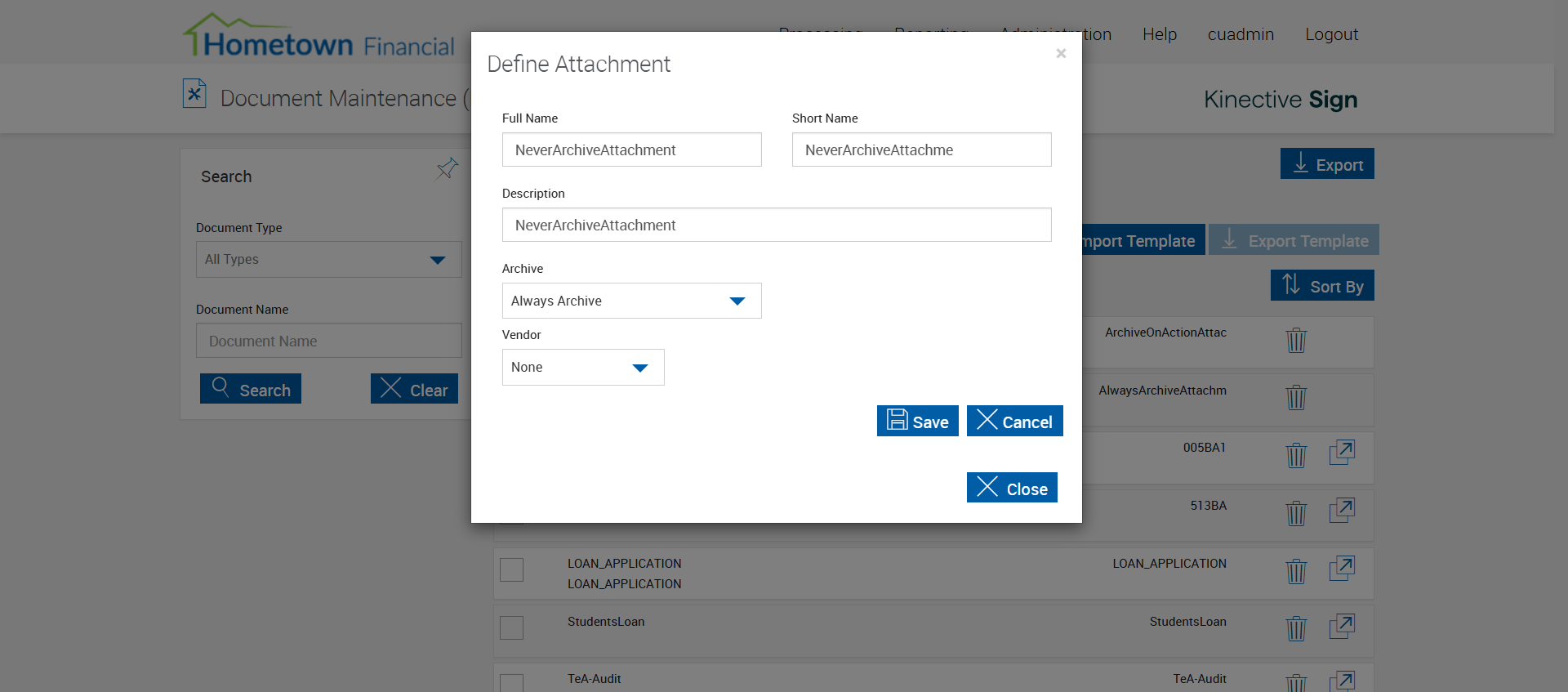This screenshot has width=1568, height=692.
Task: Click the Description text field
Action: click(776, 225)
